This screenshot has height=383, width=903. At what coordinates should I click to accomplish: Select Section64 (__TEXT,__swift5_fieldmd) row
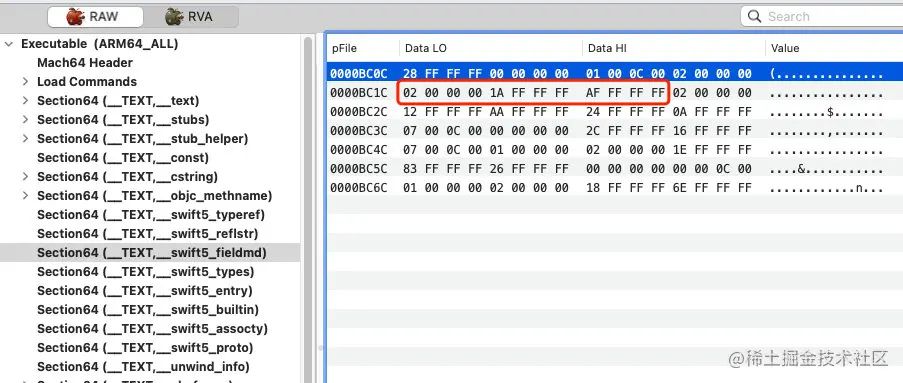[x=151, y=253]
